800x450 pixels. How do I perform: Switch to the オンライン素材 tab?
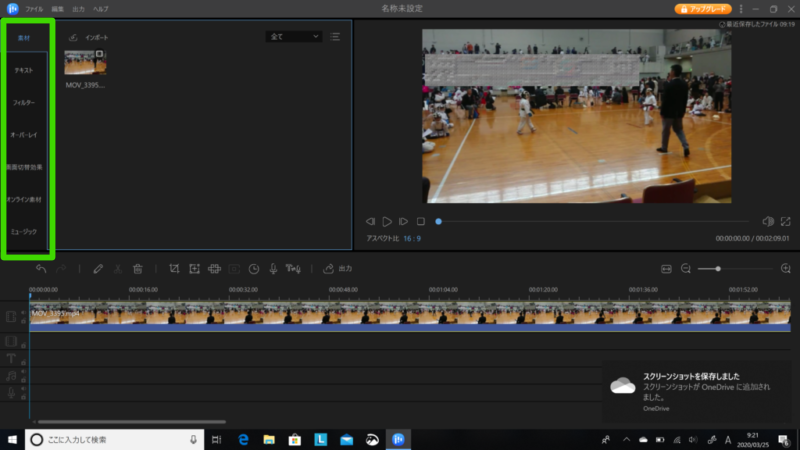point(24,199)
